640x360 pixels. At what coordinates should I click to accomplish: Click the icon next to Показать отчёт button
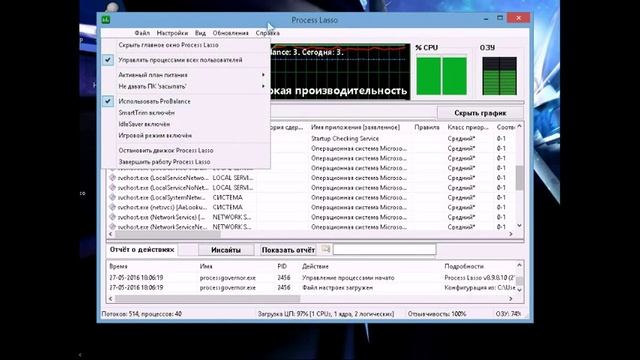tap(325, 249)
